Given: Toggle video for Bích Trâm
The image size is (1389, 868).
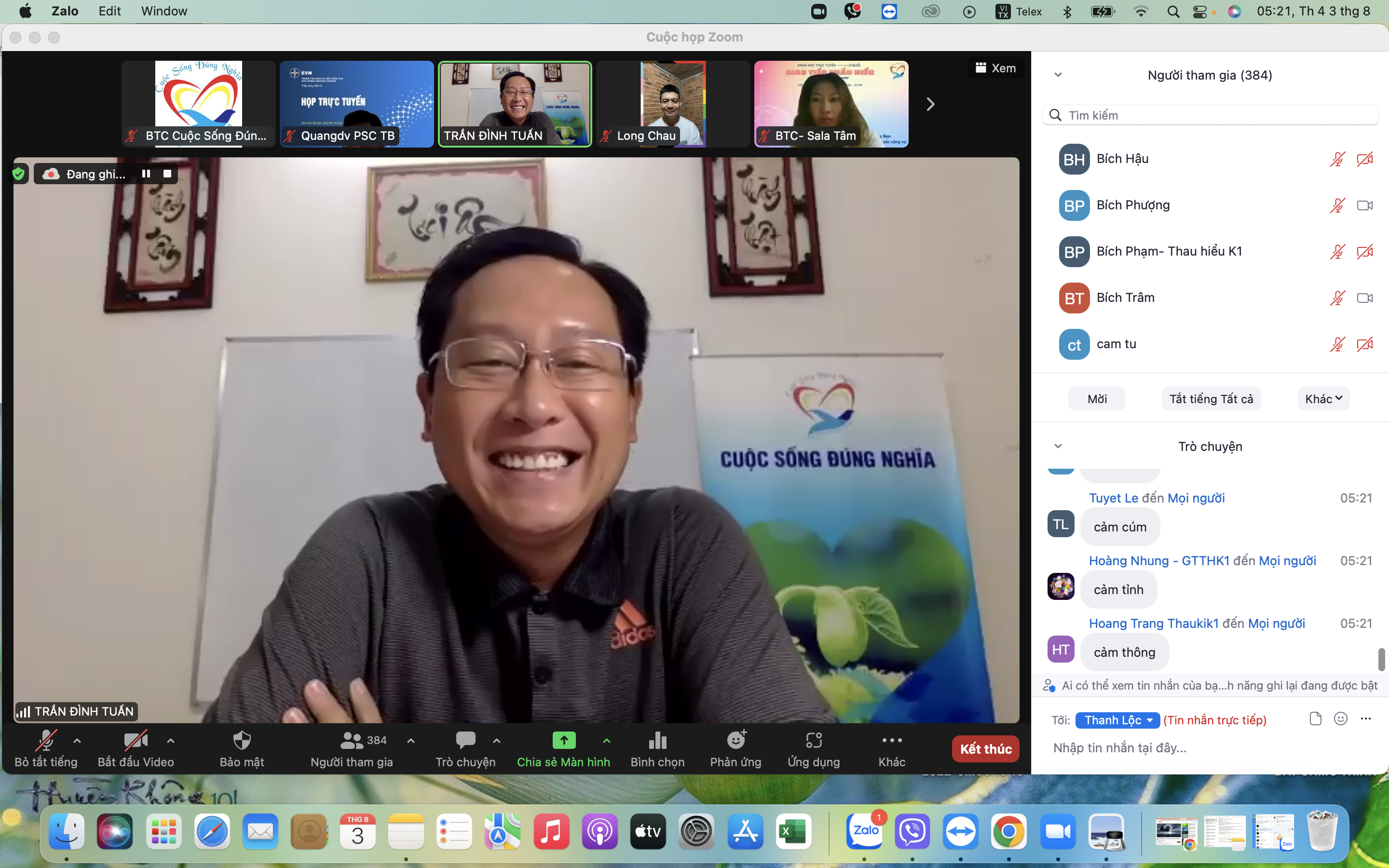Looking at the screenshot, I should point(1364,298).
